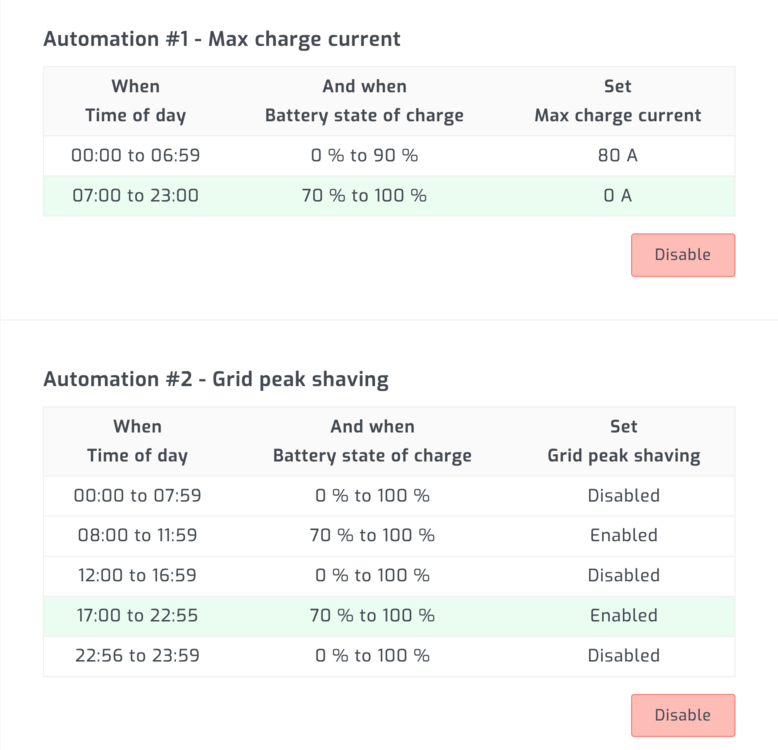
Task: Click Enabled value in 08:00 to 11:59 row
Action: coord(623,535)
